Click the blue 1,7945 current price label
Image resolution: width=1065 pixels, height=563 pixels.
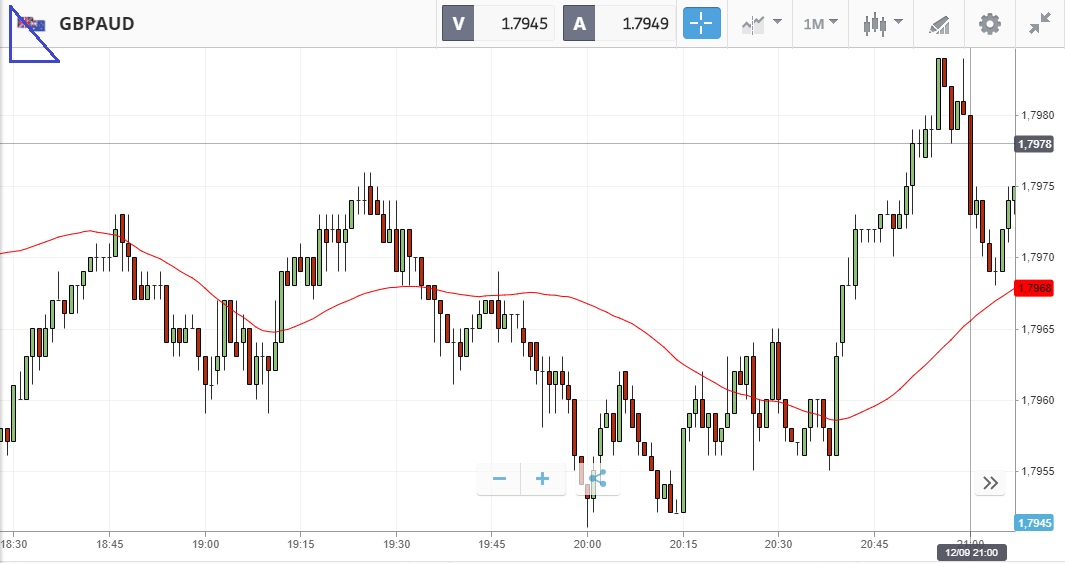[1034, 523]
